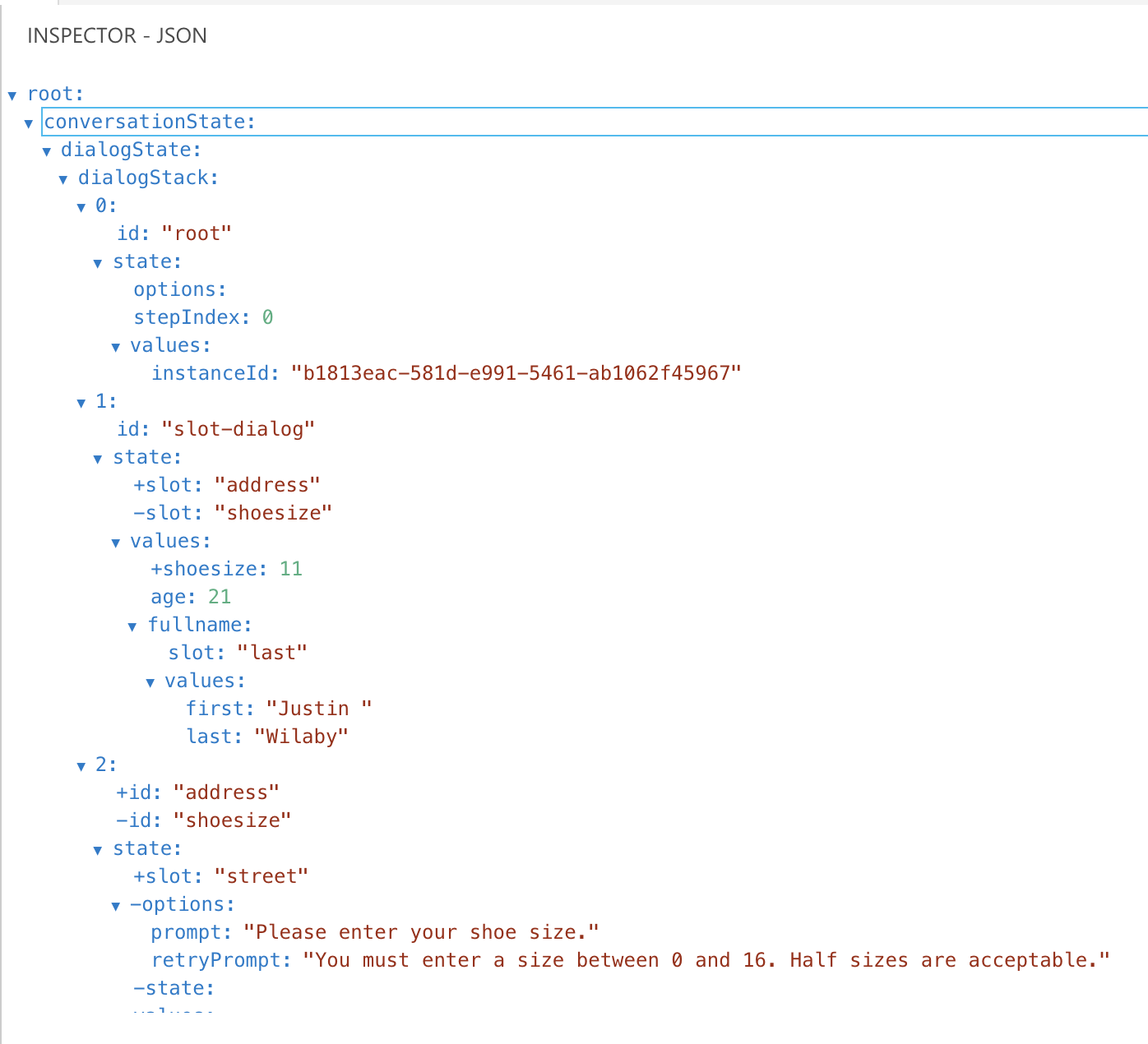
Task: Collapse values under fullname
Action: 150,681
